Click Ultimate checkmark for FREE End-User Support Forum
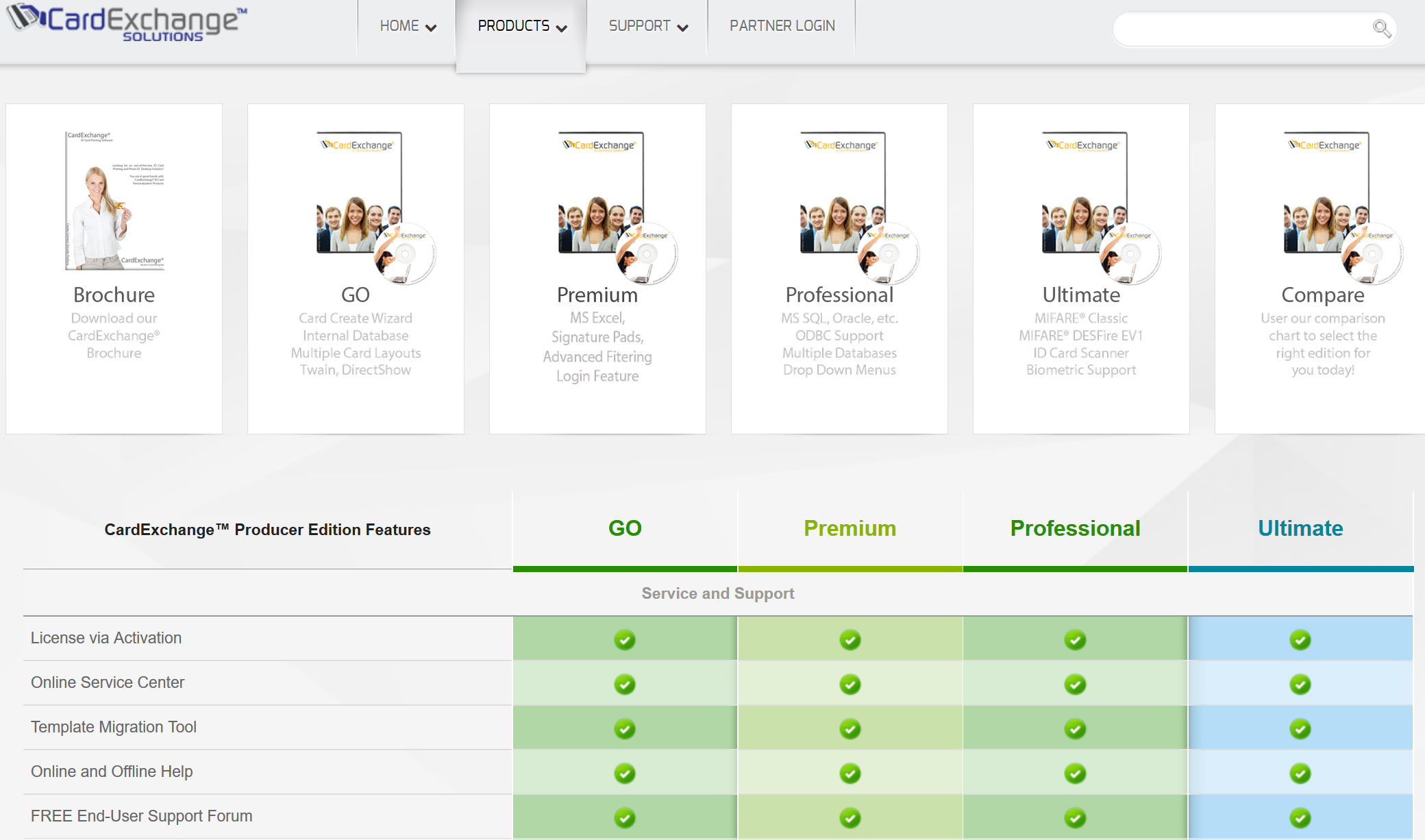This screenshot has width=1425, height=840. (x=1300, y=818)
